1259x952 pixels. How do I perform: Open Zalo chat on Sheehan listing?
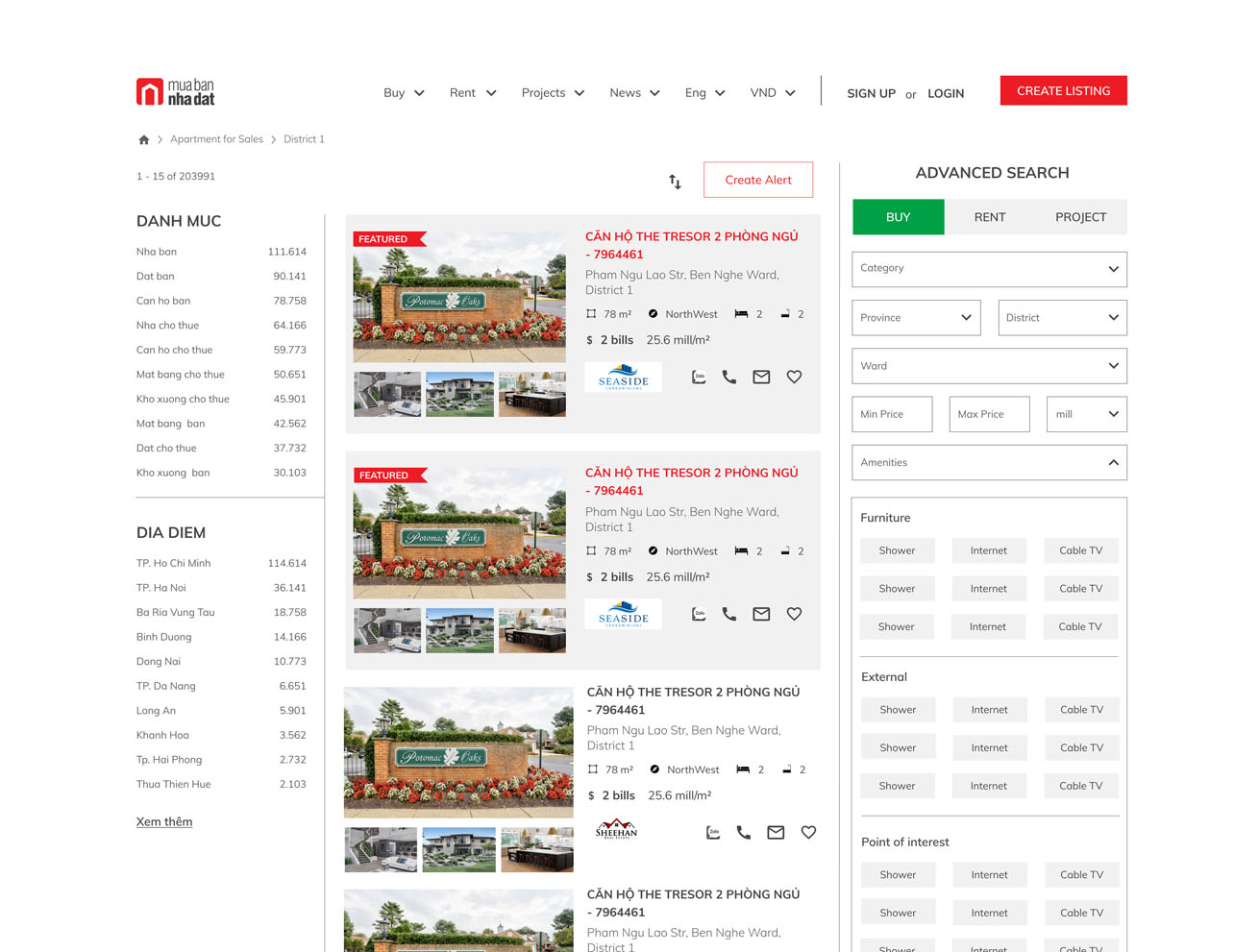coord(713,833)
